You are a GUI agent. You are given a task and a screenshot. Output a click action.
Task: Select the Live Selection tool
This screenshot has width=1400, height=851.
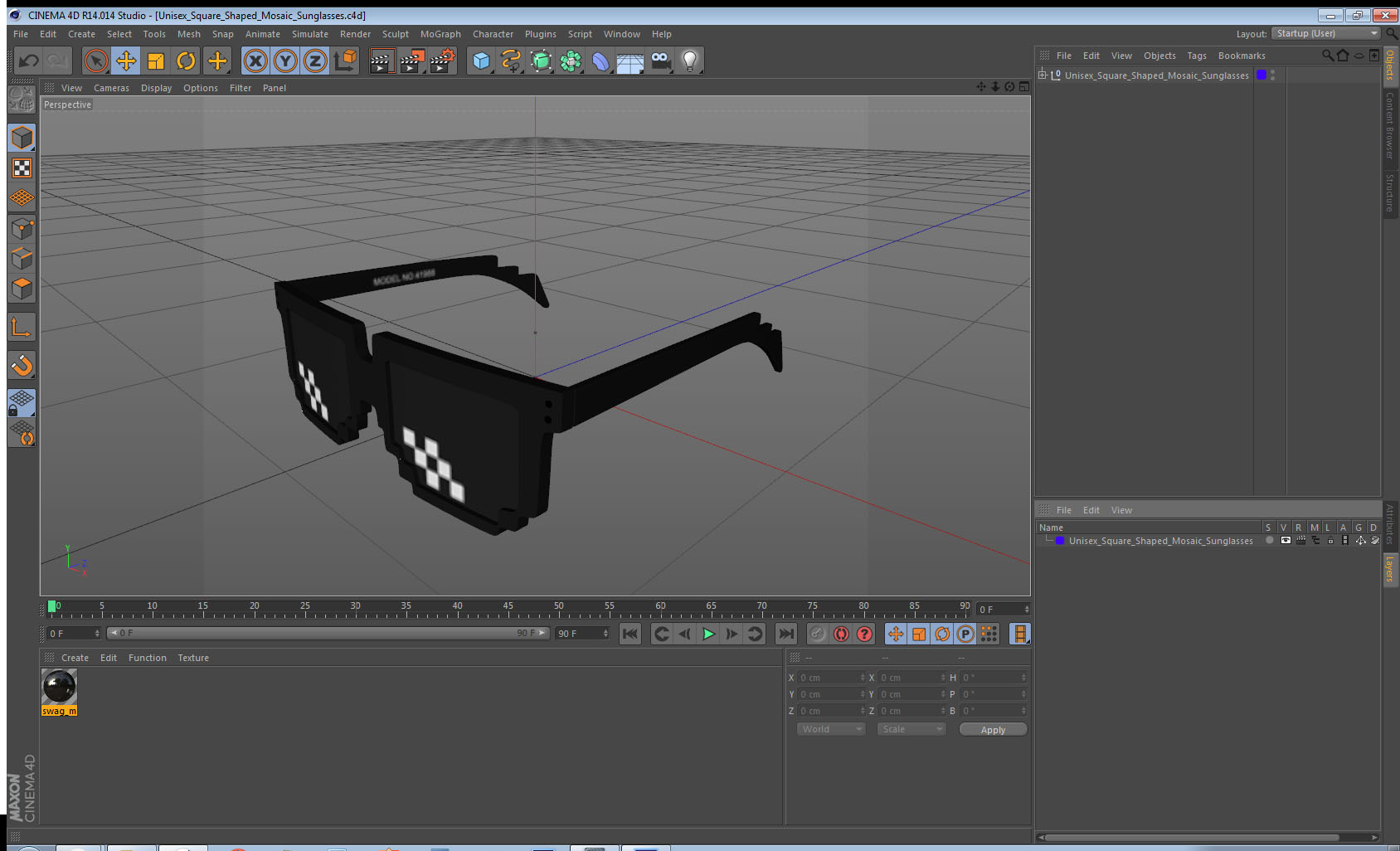coord(96,61)
